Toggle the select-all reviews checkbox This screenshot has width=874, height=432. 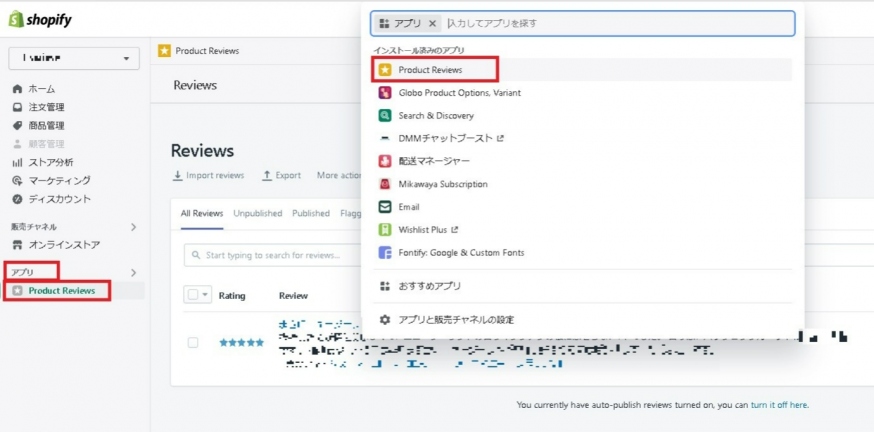click(193, 295)
